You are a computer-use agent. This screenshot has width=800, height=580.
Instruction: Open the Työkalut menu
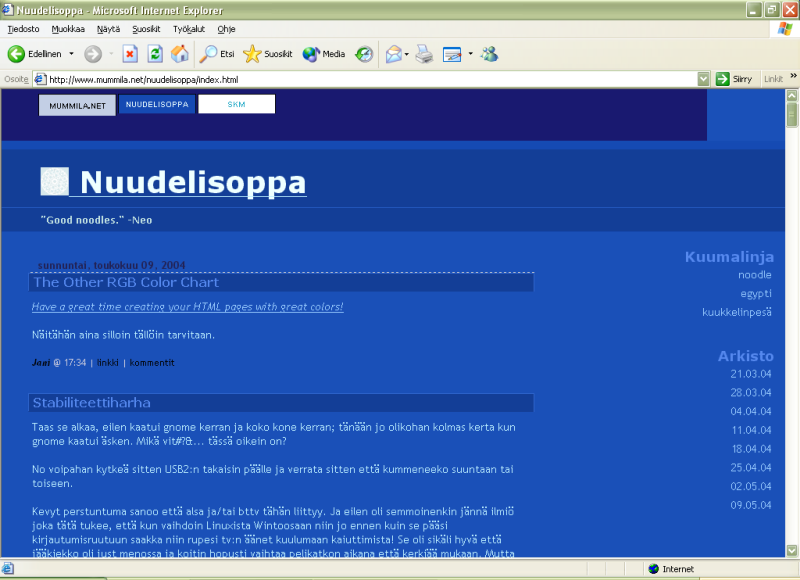[x=189, y=29]
